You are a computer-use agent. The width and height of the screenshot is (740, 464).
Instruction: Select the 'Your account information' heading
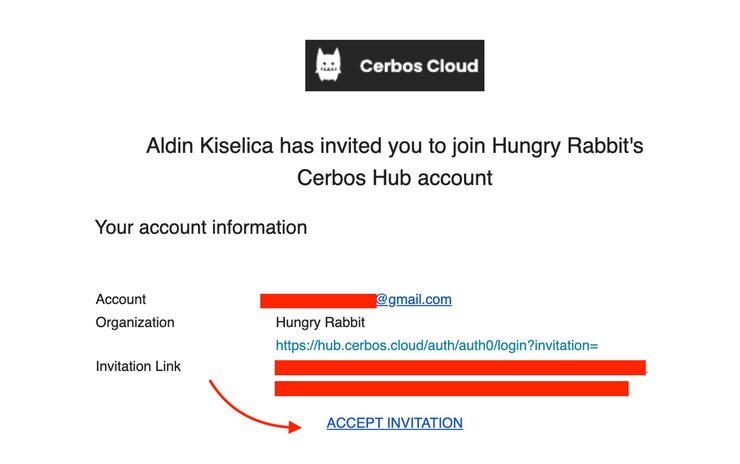click(x=201, y=228)
